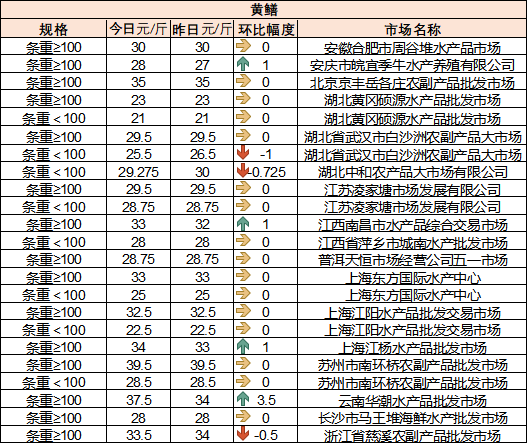528x444 pixels.
Task: Click the 黄鳝 title cell
Action: 264,9
